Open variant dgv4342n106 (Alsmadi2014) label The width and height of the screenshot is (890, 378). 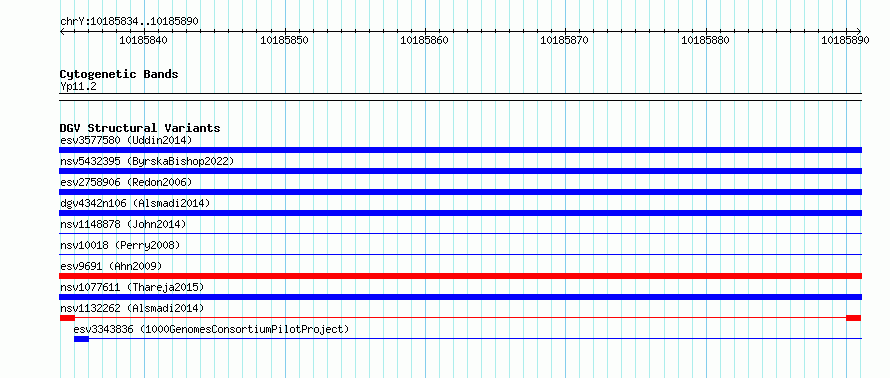click(135, 203)
